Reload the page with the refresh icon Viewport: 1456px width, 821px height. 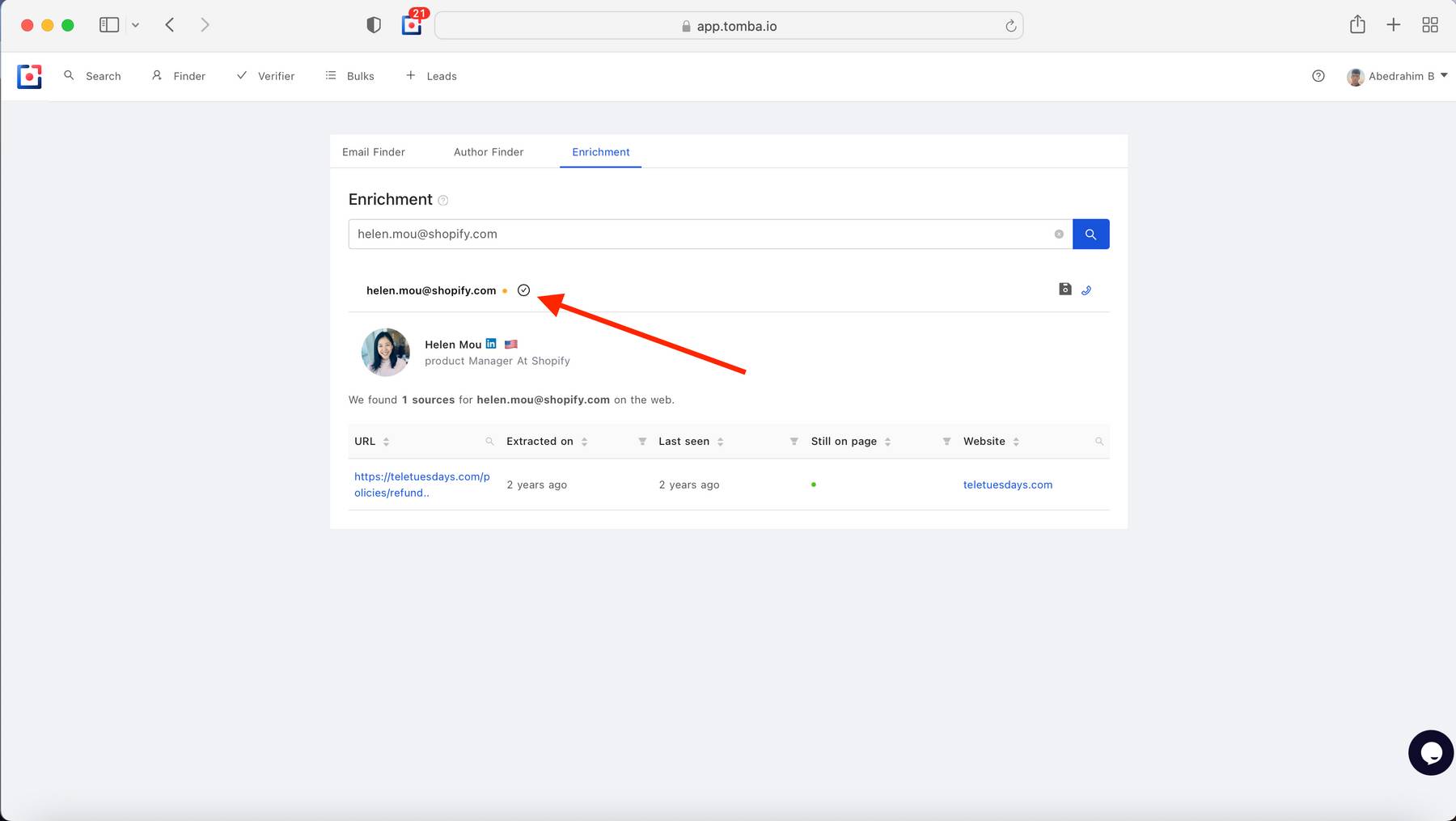(1010, 26)
